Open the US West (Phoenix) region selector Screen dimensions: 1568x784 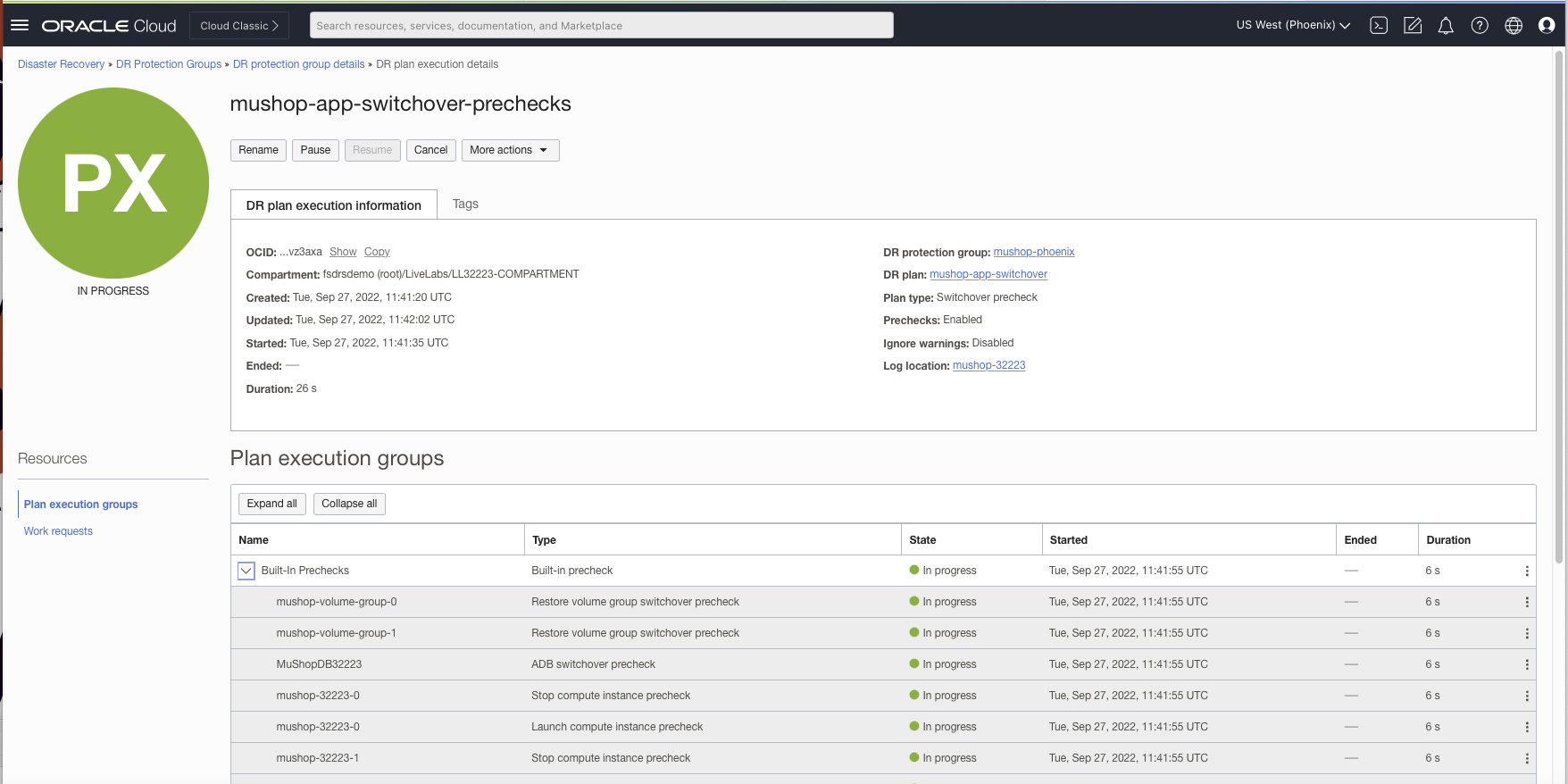1292,25
